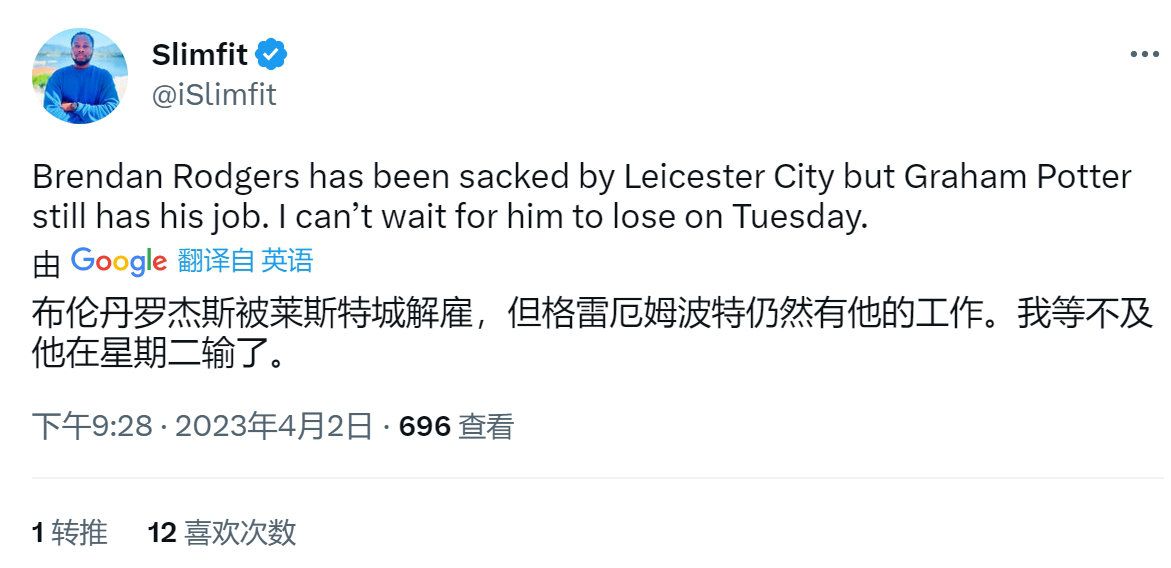
Task: Open Slimfit's profile avatar photo
Action: (x=80, y=76)
